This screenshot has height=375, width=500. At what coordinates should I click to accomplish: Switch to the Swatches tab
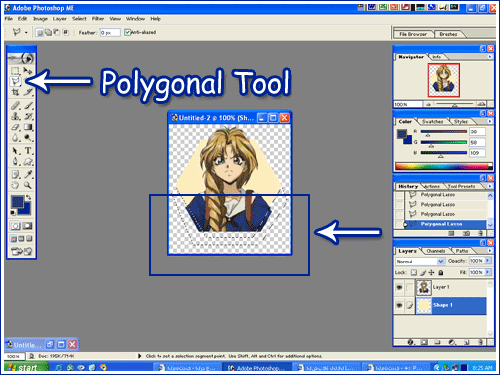coord(432,122)
